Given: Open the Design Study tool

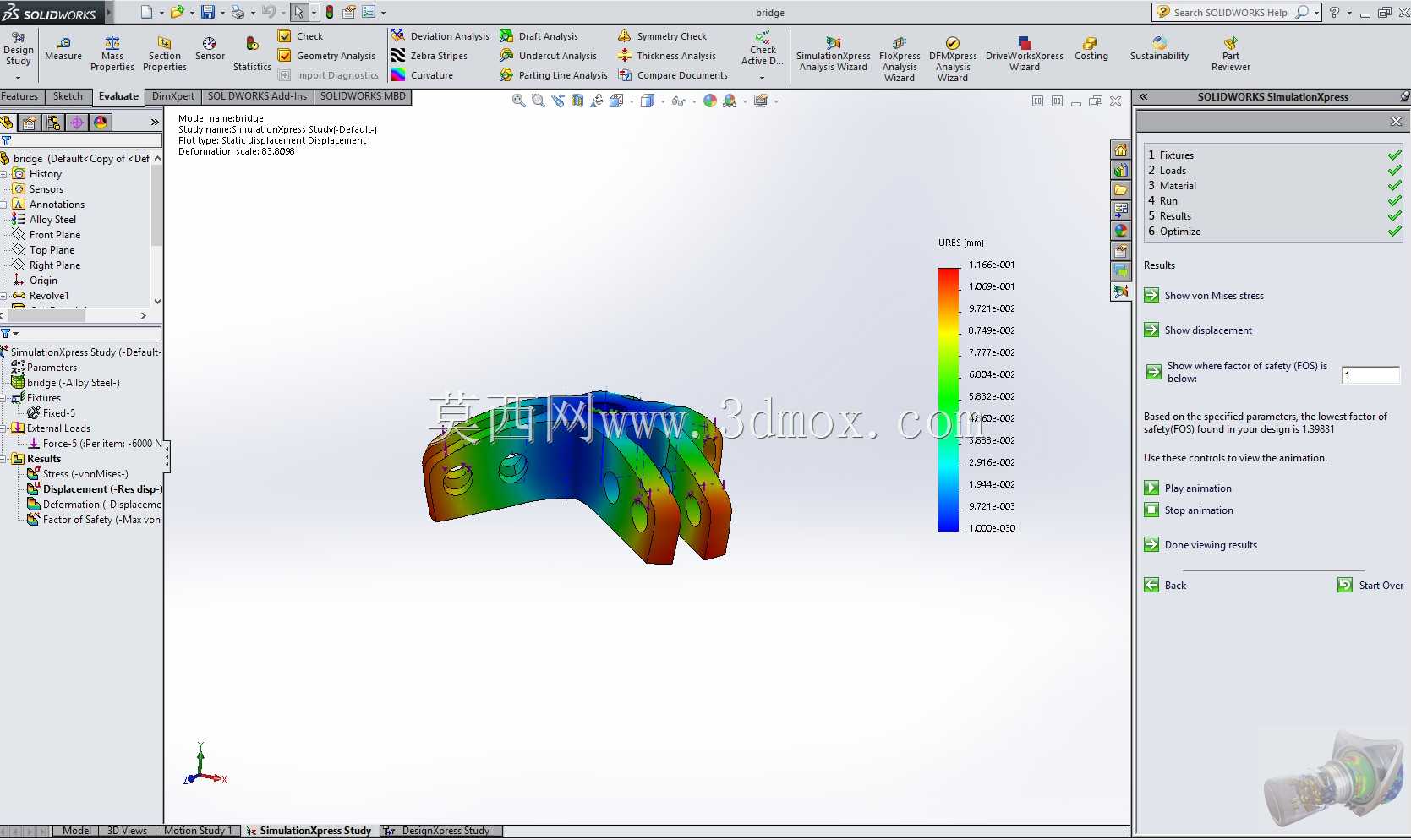Looking at the screenshot, I should pyautogui.click(x=18, y=49).
